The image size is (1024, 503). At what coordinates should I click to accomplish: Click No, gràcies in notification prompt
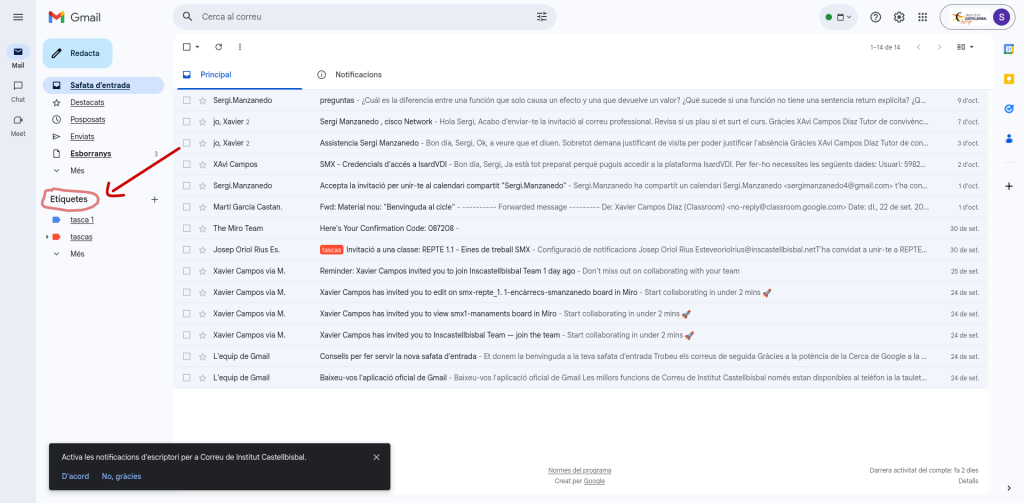point(121,476)
